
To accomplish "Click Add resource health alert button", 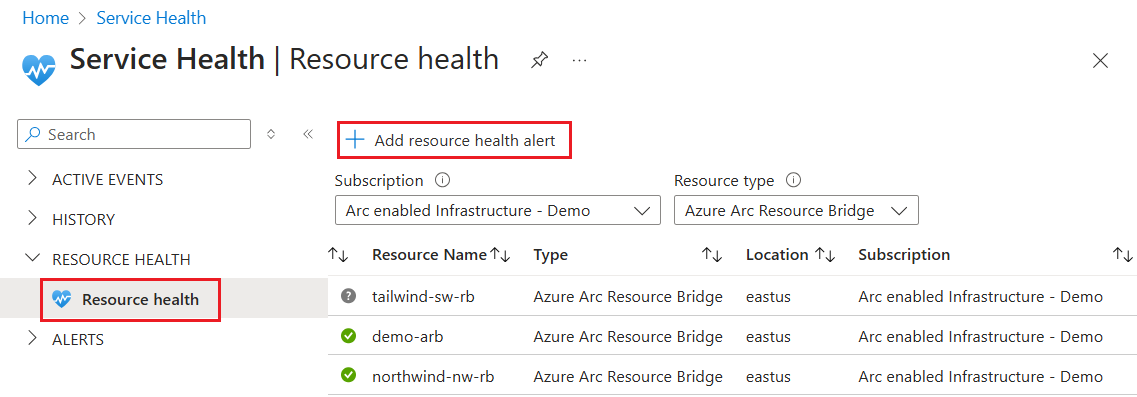I will point(455,140).
